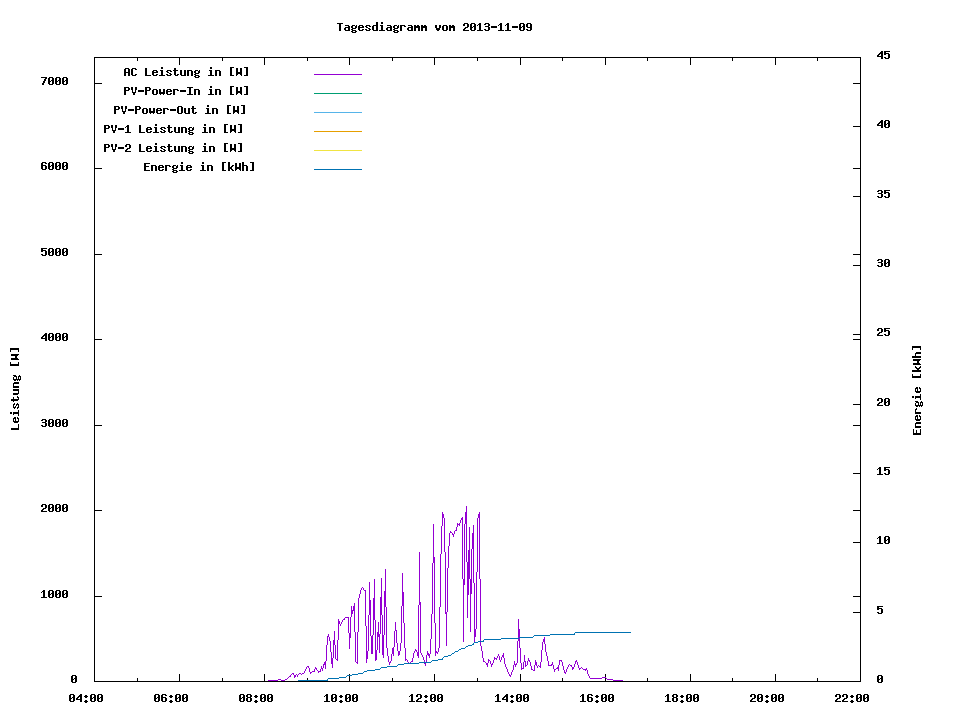Click the 12:00 time axis label
This screenshot has height=720, width=960.
(x=427, y=698)
